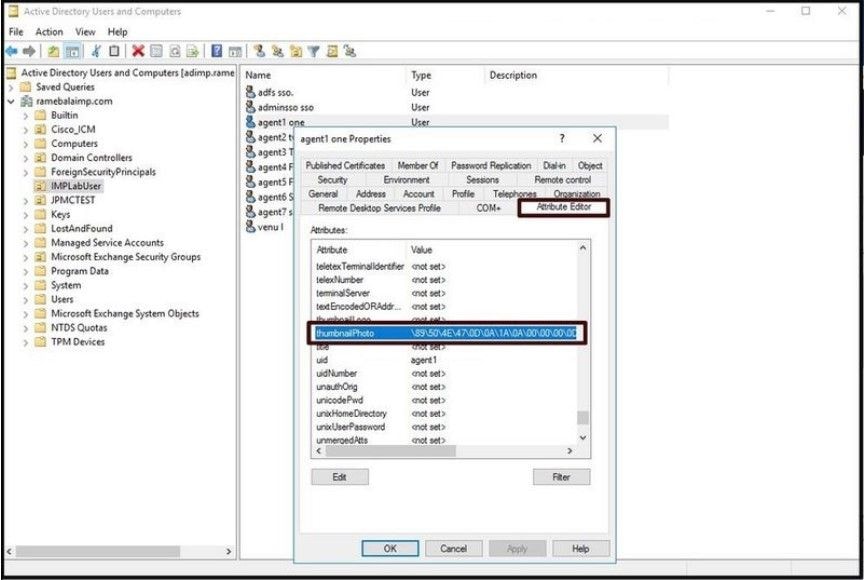Click the Back arrow in toolbar

tap(12, 52)
